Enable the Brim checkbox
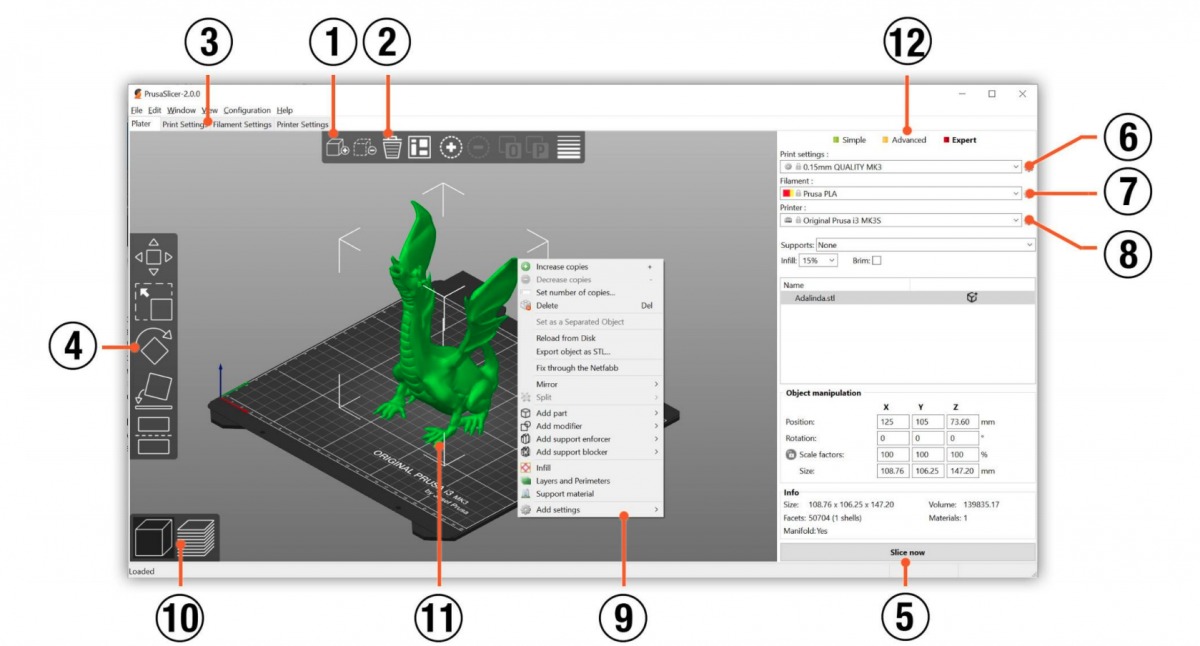1200x646 pixels. click(x=876, y=260)
